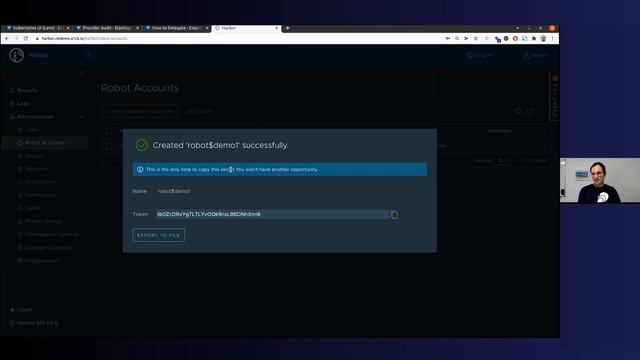Collapse the sidebar with the arrow icon

click(81, 73)
